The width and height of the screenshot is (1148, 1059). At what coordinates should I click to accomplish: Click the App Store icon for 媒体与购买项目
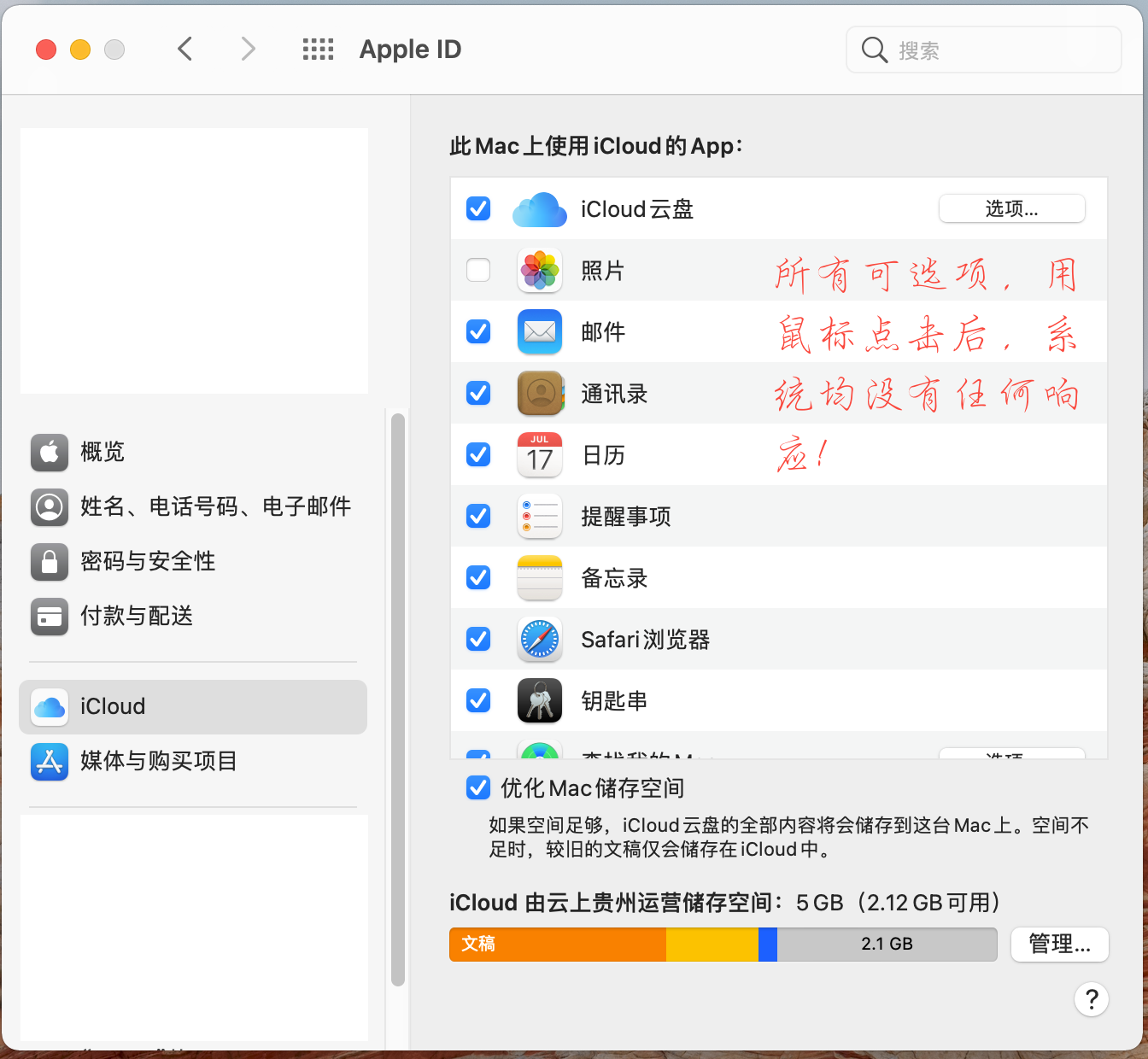point(50,762)
